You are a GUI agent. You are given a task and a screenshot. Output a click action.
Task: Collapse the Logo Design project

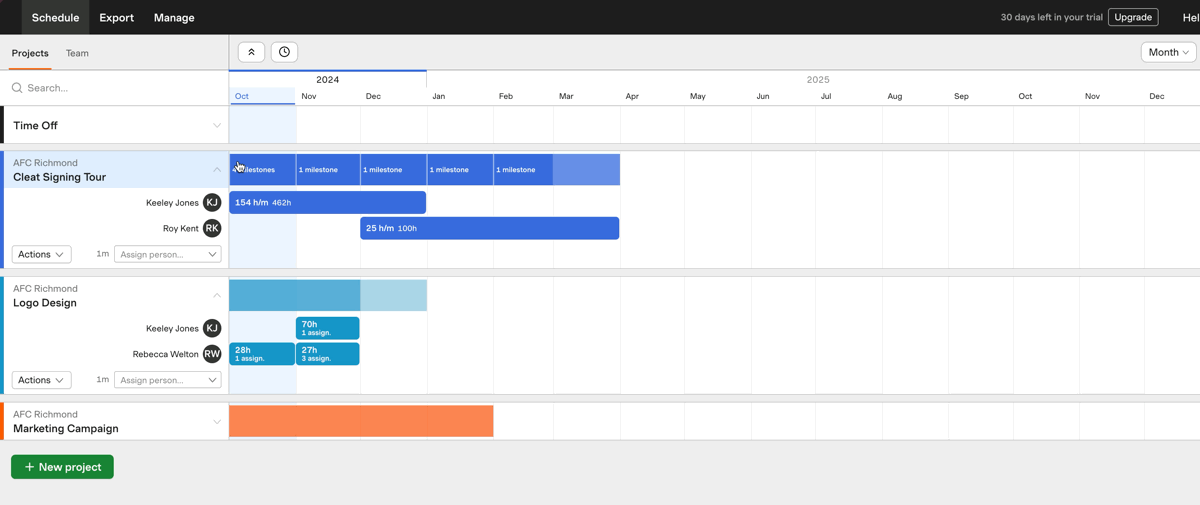[217, 296]
